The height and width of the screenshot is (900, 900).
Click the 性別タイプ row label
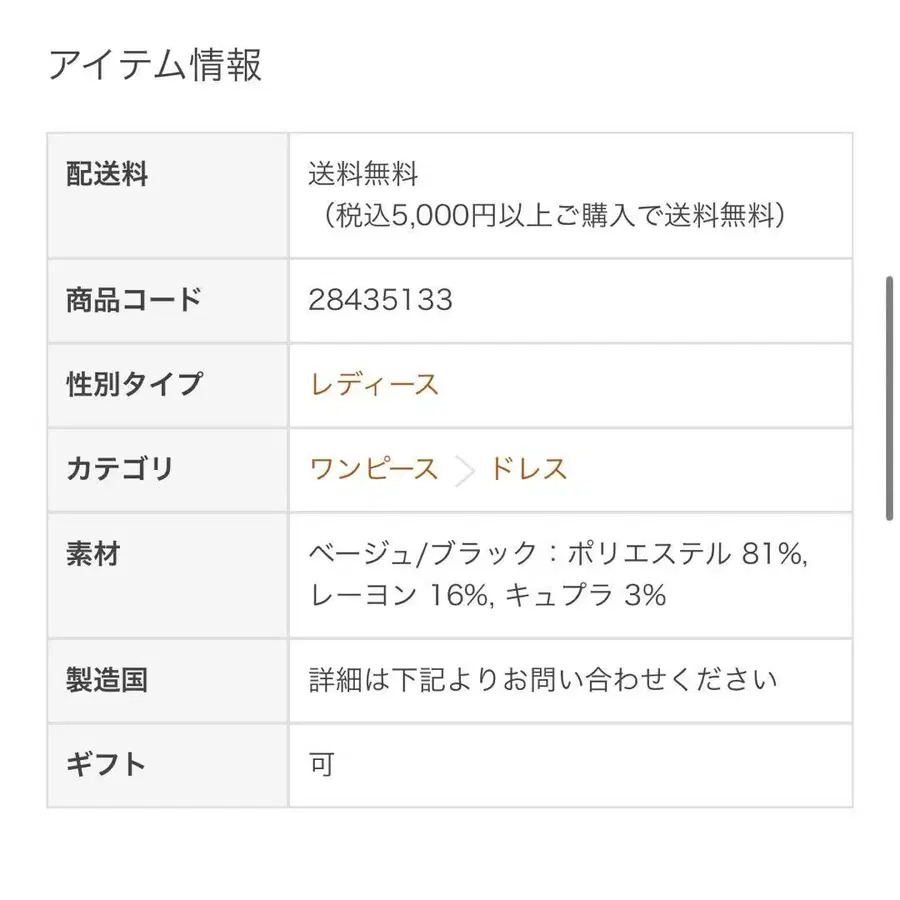[134, 384]
